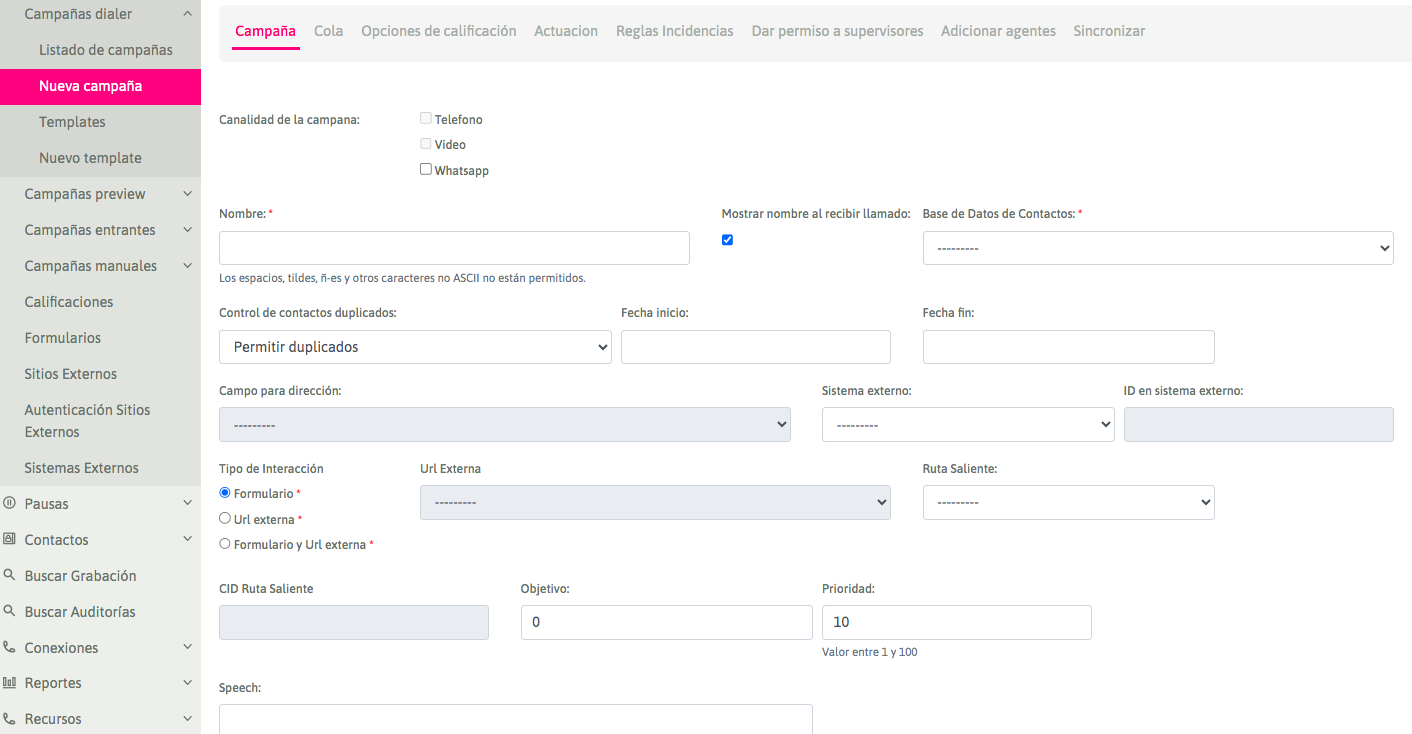Open the Formularios sidebar link

63,338
